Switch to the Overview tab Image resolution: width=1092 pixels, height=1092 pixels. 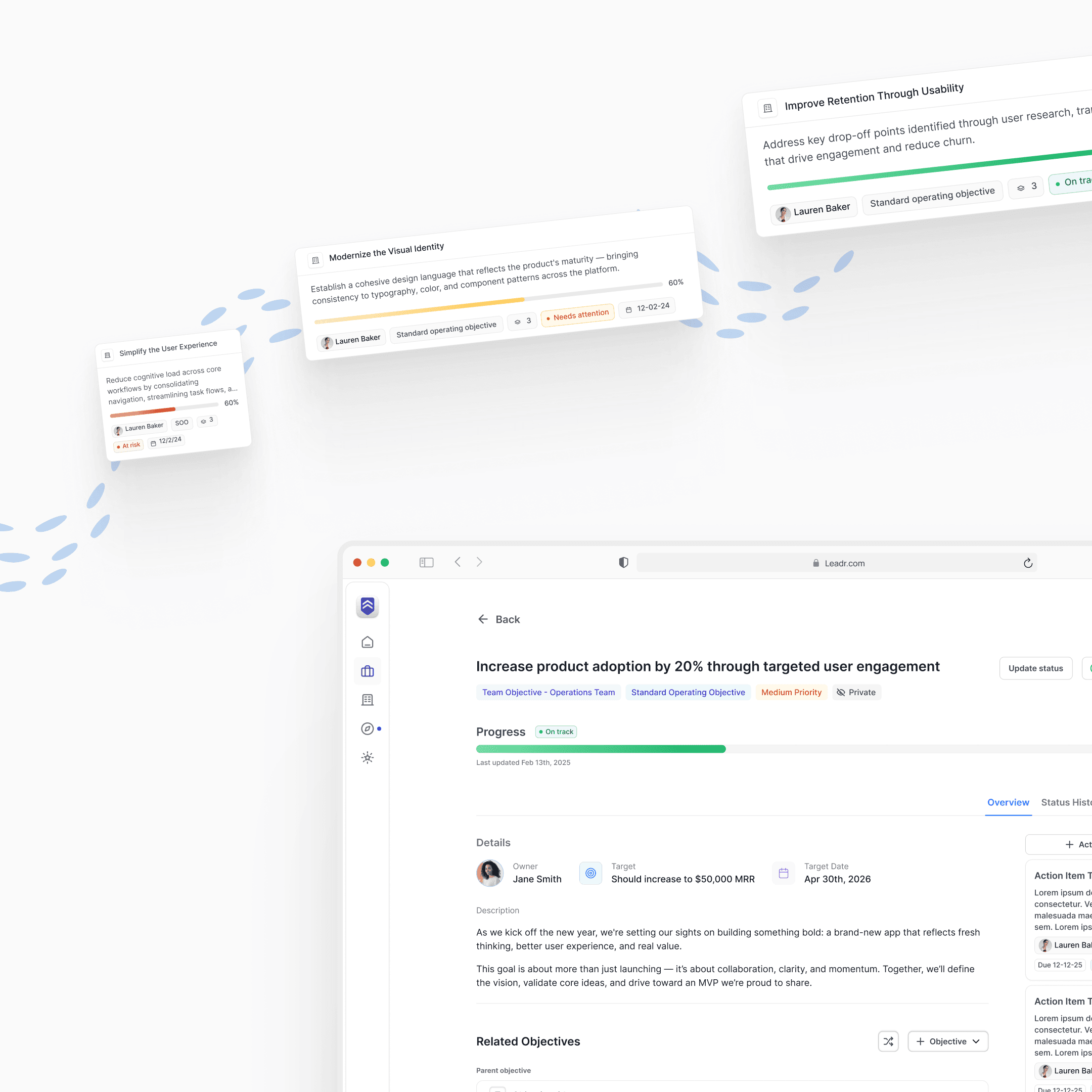(1008, 803)
